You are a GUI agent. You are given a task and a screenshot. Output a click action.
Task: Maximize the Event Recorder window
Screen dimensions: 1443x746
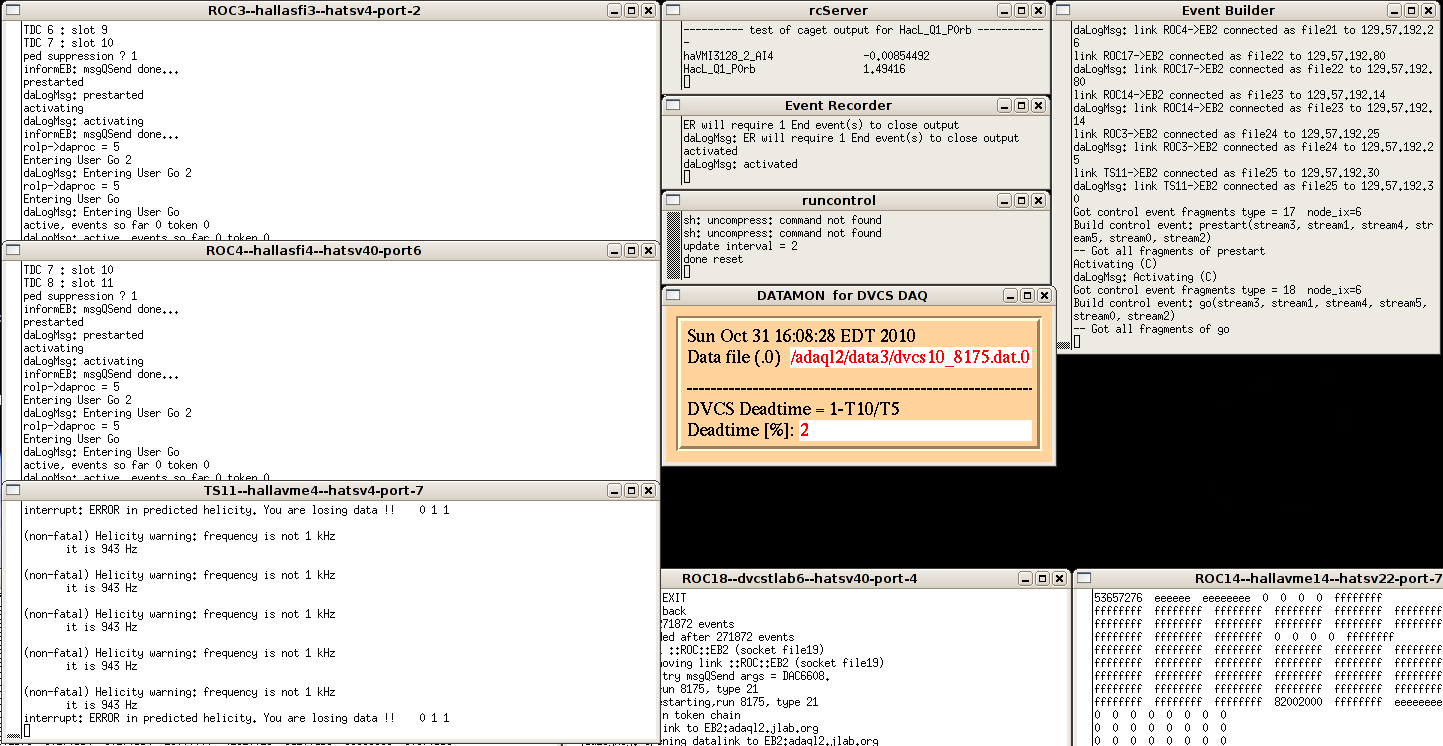pyautogui.click(x=1022, y=105)
